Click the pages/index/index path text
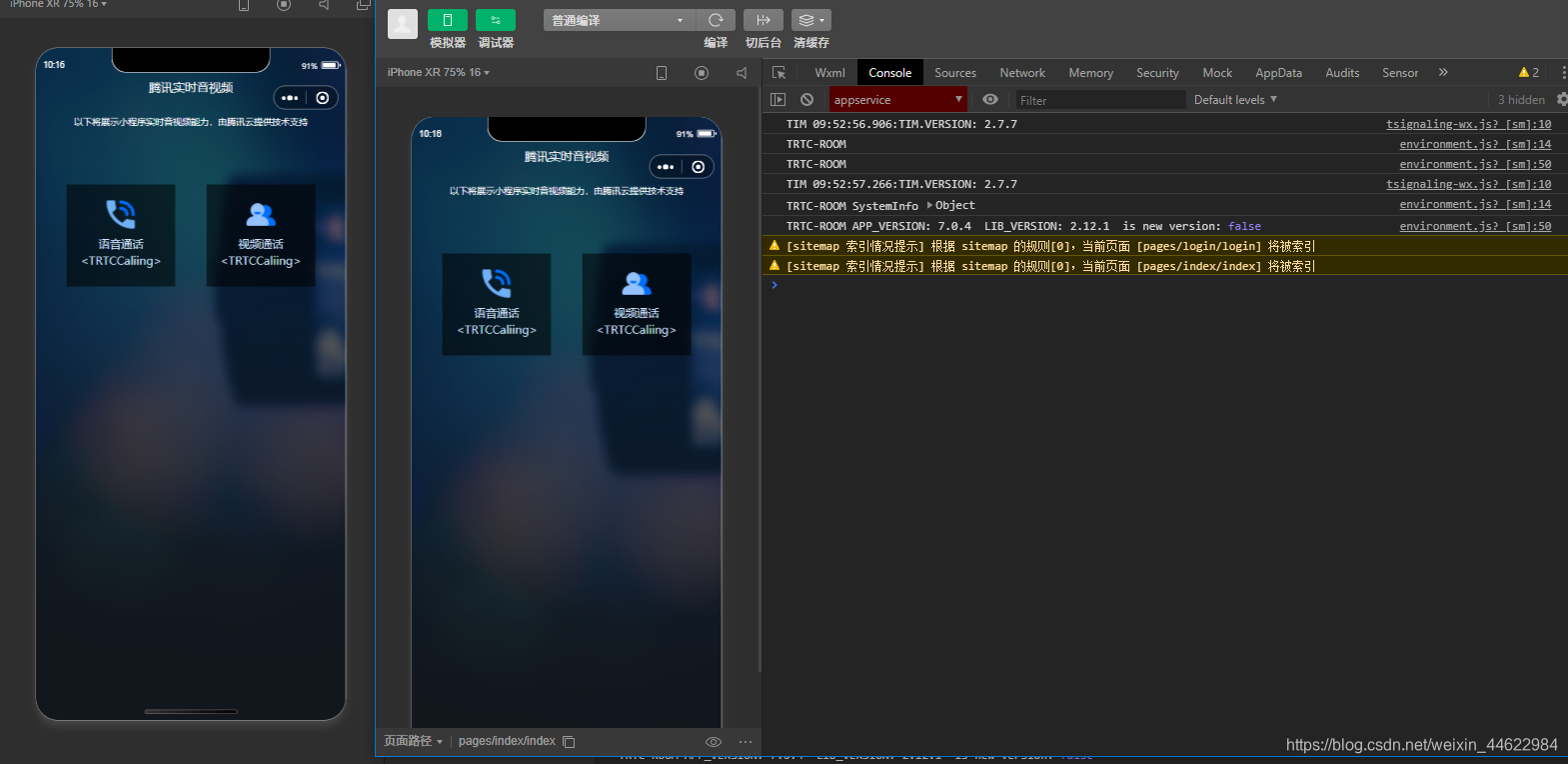Screen dimensions: 1568x764 pos(507,741)
